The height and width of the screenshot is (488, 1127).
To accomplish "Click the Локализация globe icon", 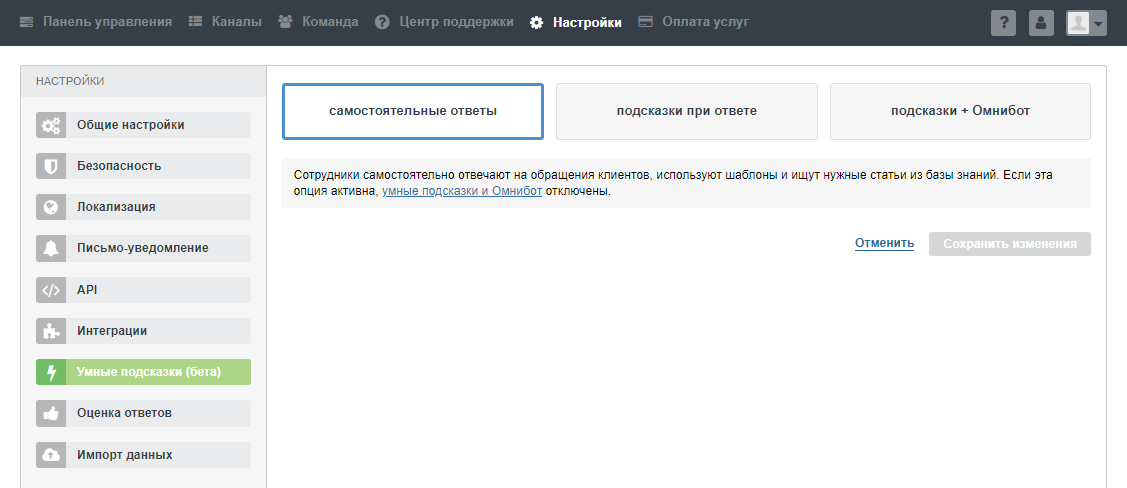I will coord(51,207).
